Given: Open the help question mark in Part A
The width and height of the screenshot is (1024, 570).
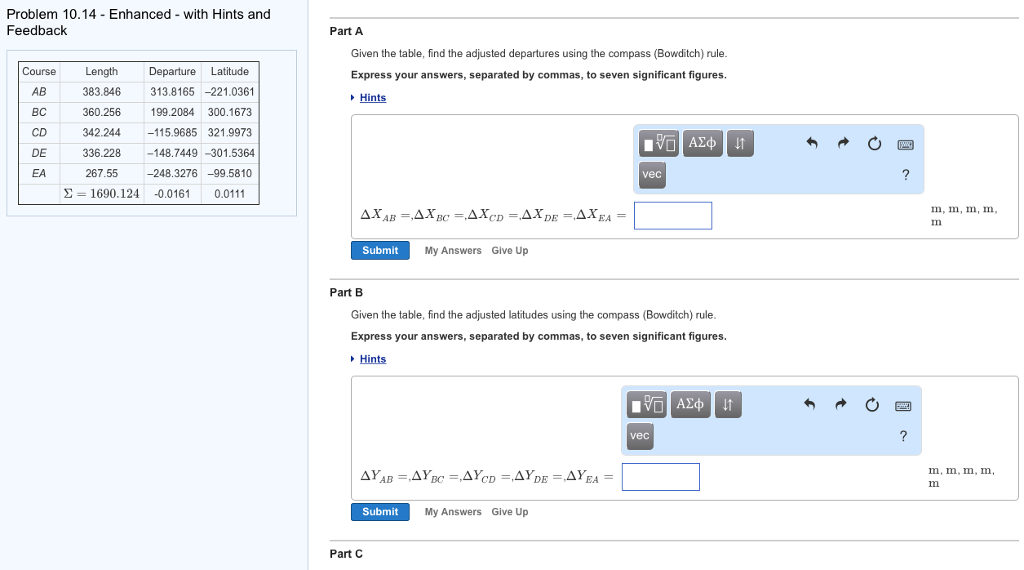Looking at the screenshot, I should point(905,174).
